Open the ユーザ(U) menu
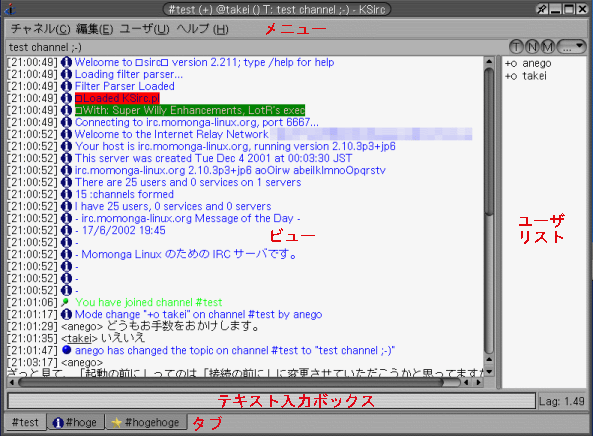Image resolution: width=593 pixels, height=436 pixels. pos(144,29)
